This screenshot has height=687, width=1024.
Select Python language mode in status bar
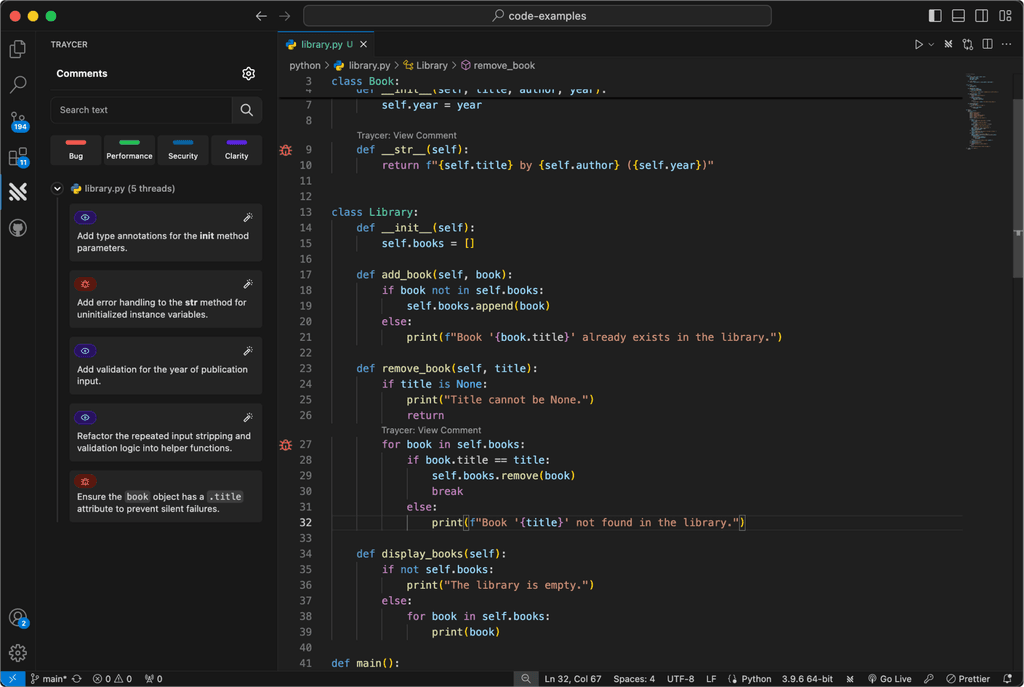(749, 679)
